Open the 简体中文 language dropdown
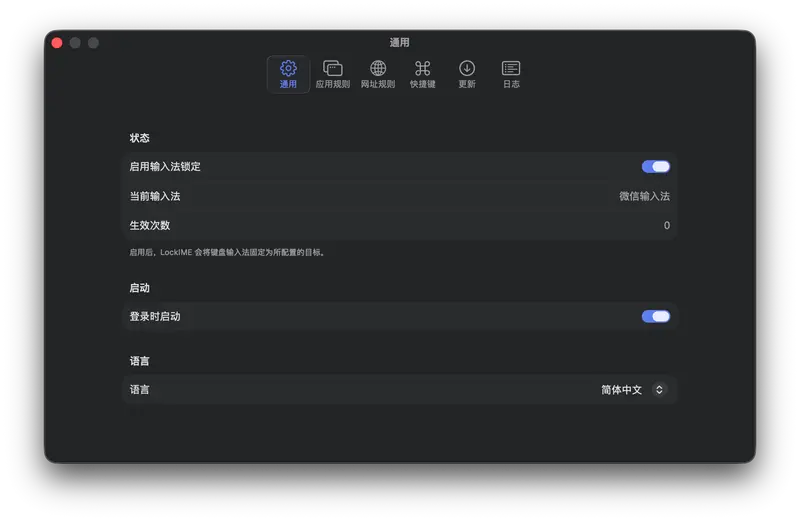 [634, 390]
